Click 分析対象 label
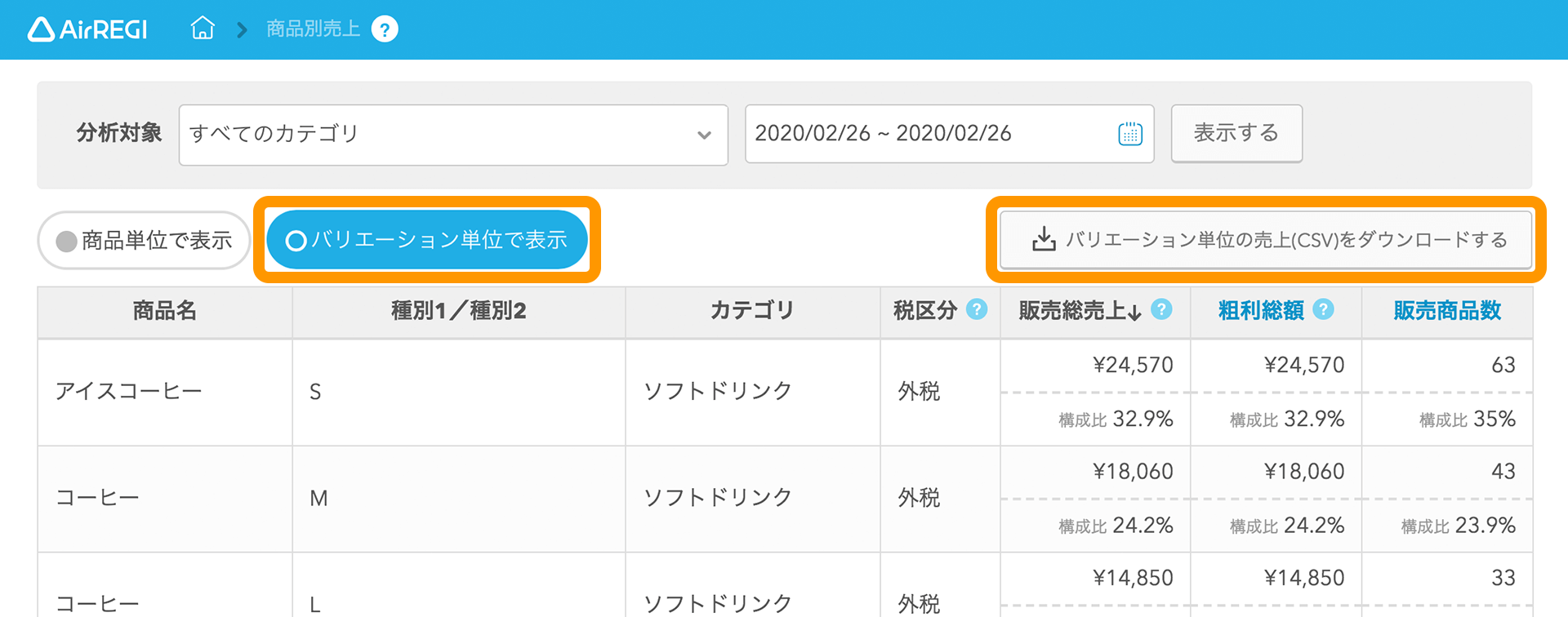The height and width of the screenshot is (617, 1568). click(x=119, y=133)
